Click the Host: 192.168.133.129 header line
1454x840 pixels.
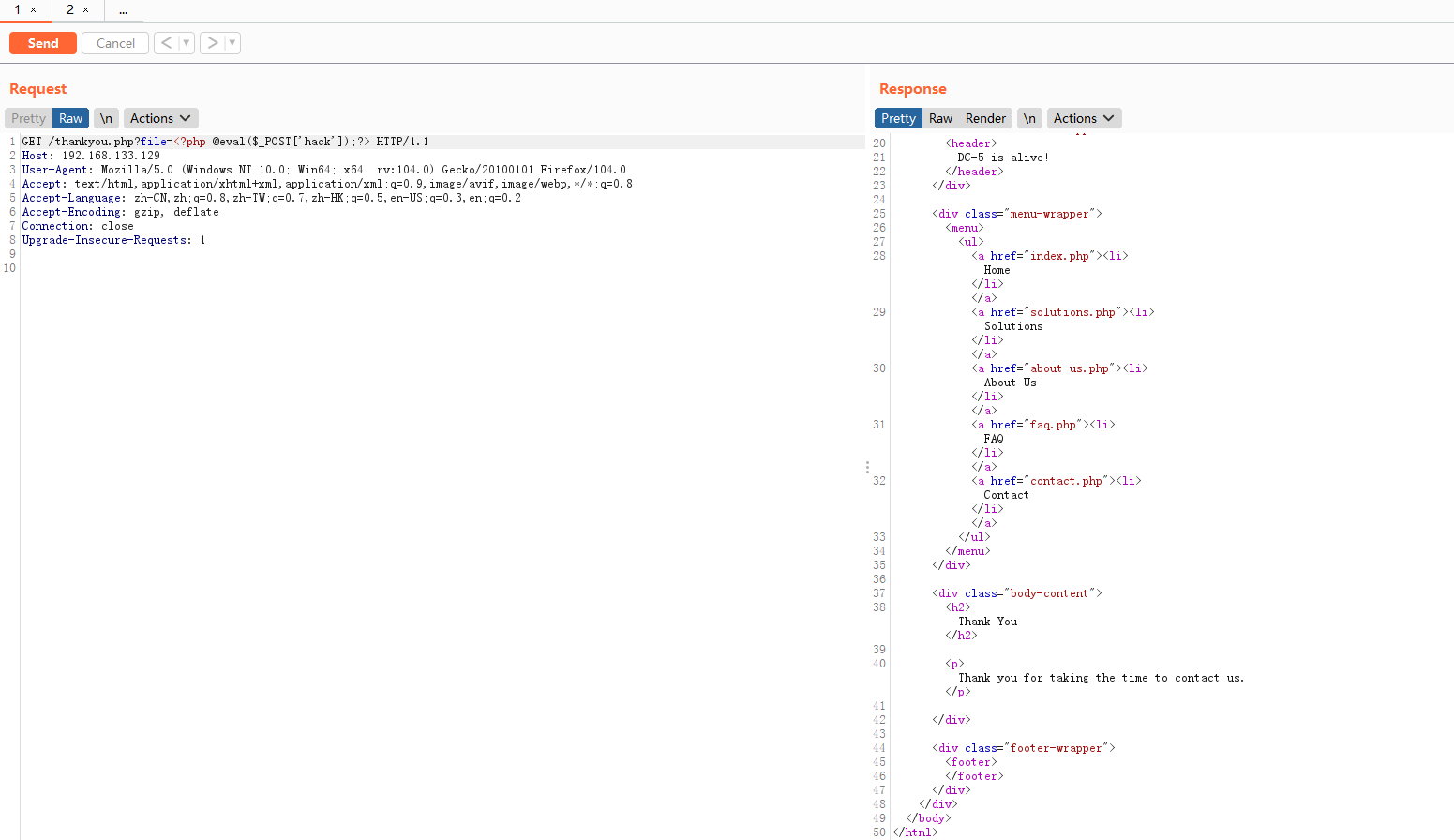pyautogui.click(x=91, y=156)
